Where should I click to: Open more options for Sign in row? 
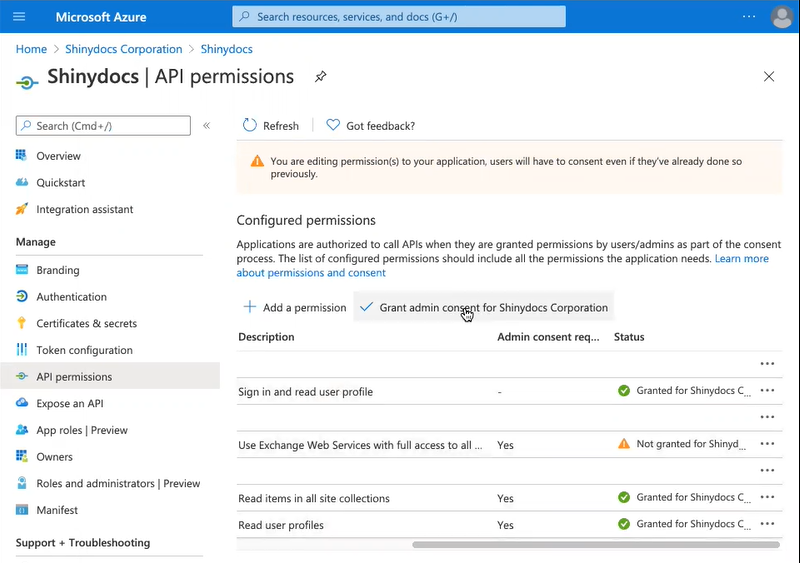tap(767, 391)
